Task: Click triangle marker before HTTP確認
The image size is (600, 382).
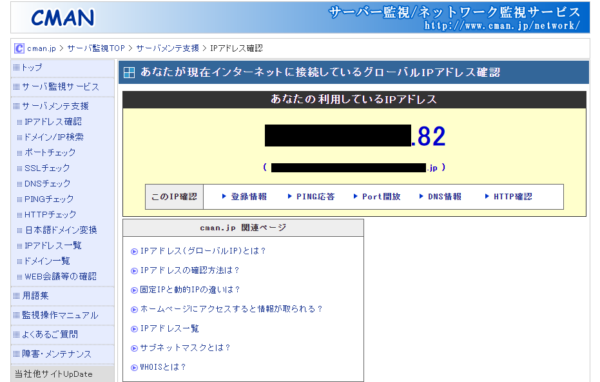Action: tap(487, 197)
